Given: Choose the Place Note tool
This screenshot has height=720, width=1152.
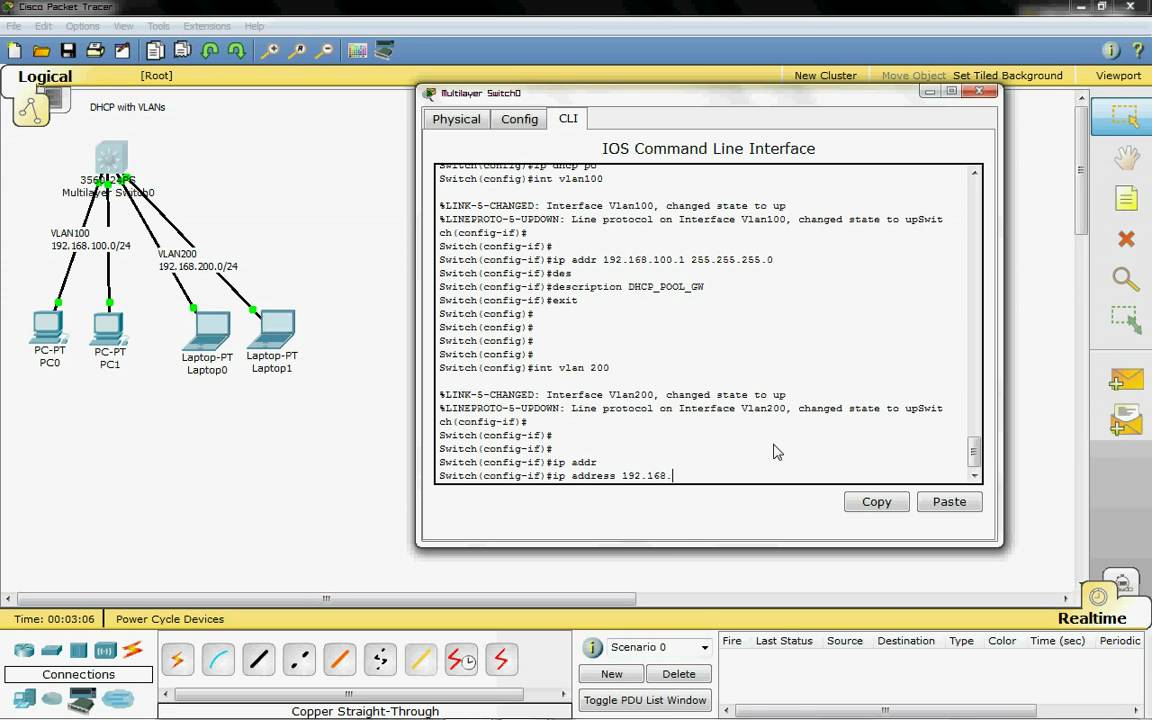Looking at the screenshot, I should pyautogui.click(x=1126, y=198).
